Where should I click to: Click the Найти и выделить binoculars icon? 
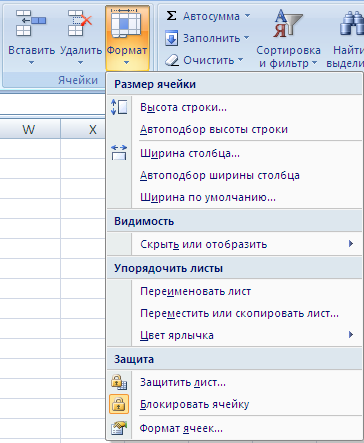tap(352, 23)
